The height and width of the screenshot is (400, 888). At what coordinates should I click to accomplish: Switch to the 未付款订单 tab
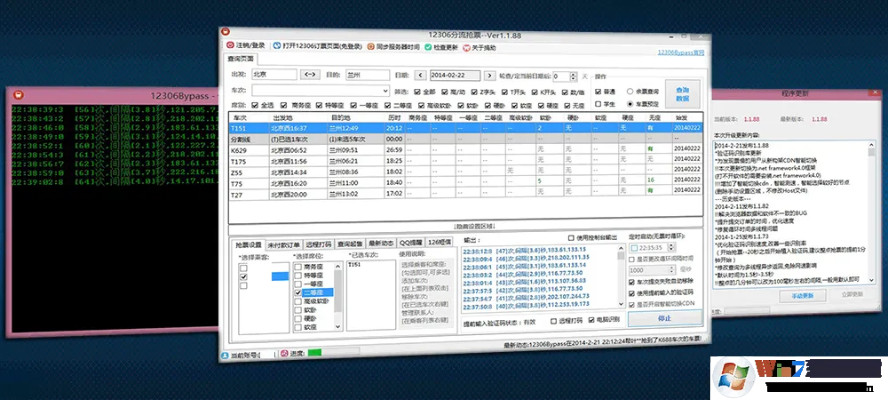283,244
